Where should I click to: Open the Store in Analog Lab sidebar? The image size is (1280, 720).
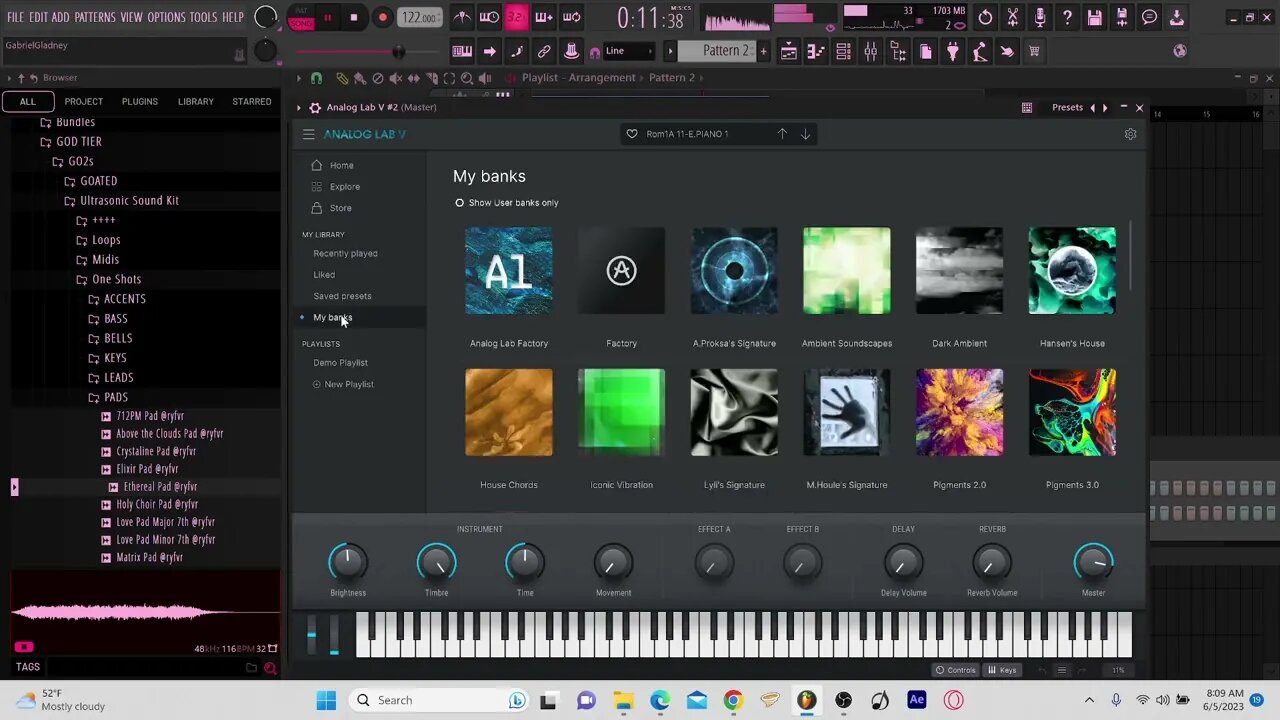(341, 208)
